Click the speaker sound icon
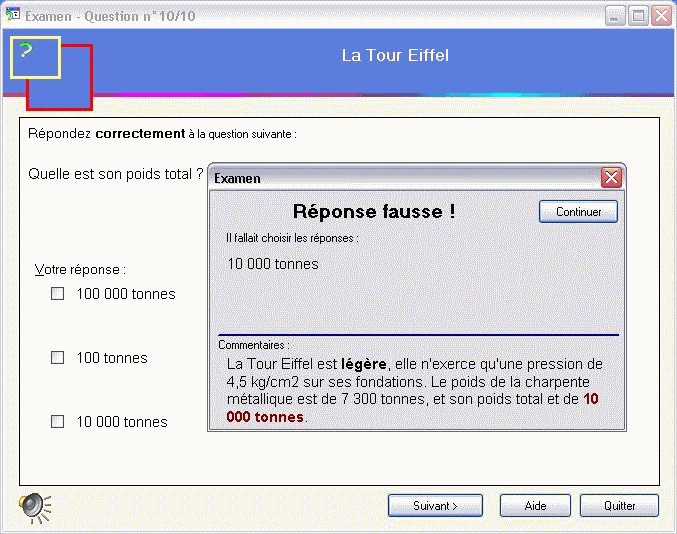Image resolution: width=677 pixels, height=534 pixels. coord(35,508)
